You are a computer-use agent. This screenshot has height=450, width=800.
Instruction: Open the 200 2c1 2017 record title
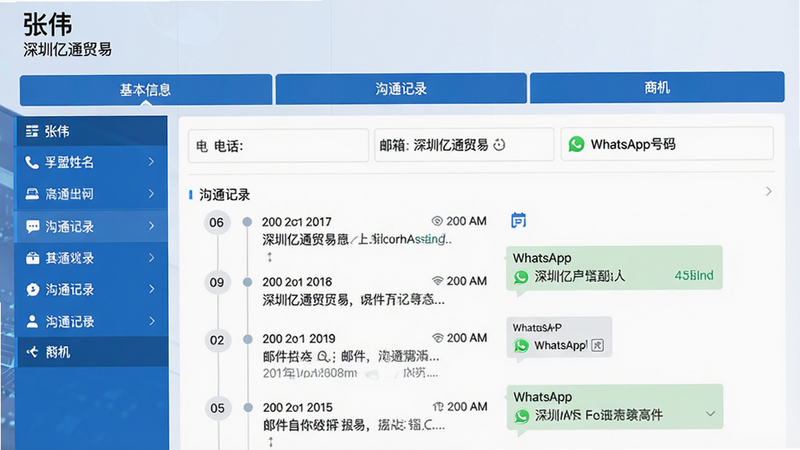point(296,222)
